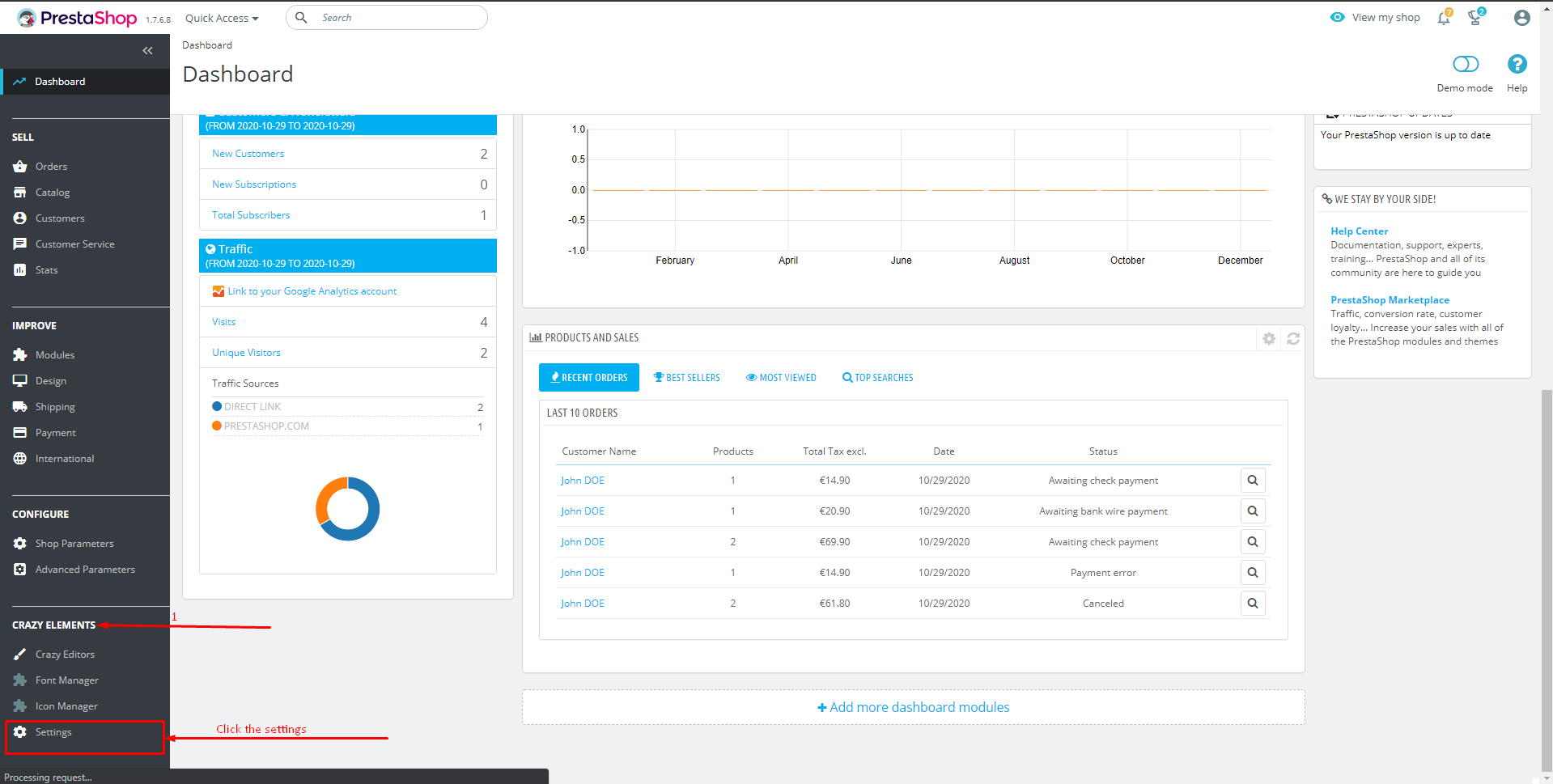Open the Orders section in the sidebar
This screenshot has height=784, width=1553.
(x=53, y=166)
